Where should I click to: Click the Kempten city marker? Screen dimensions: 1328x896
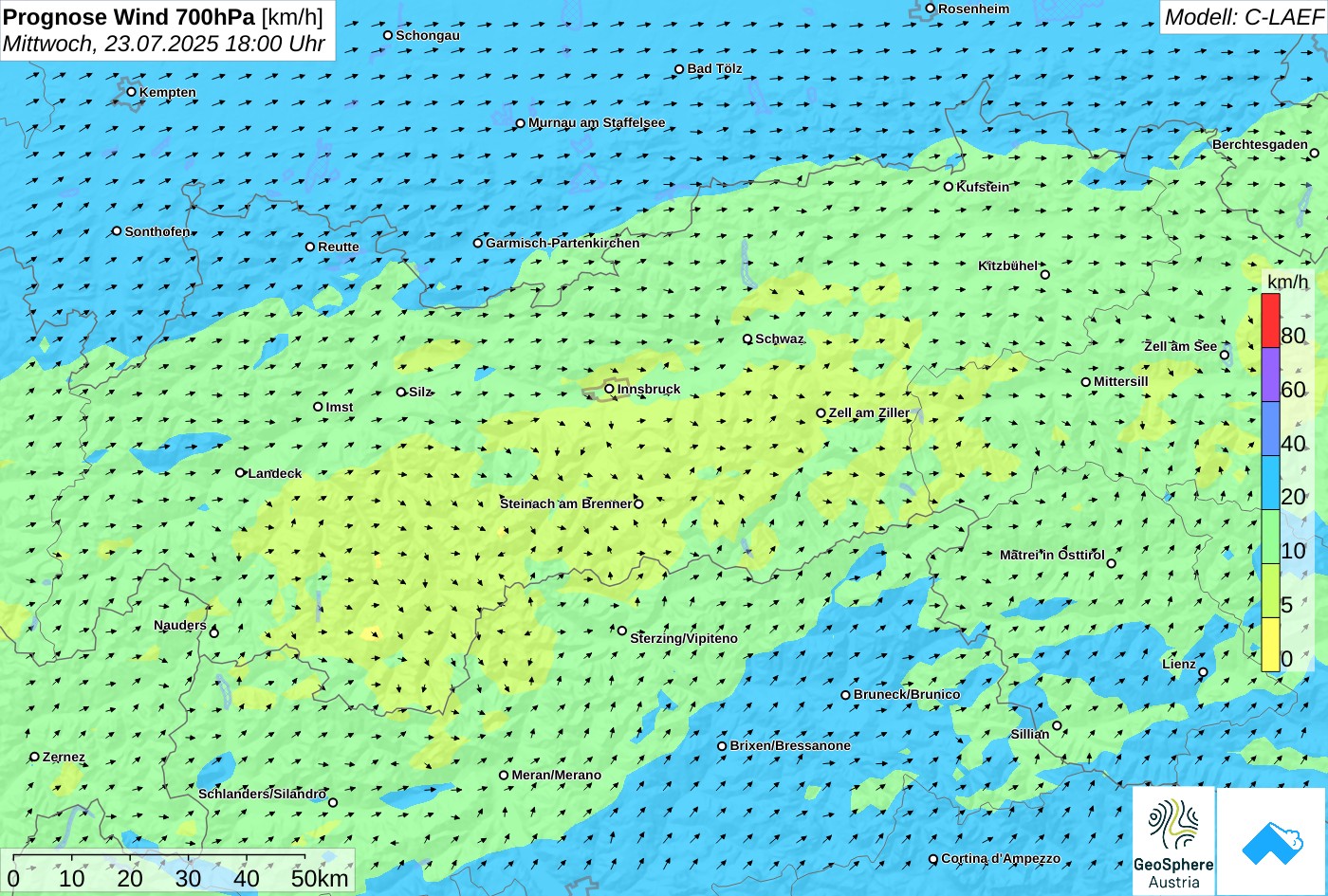[132, 92]
